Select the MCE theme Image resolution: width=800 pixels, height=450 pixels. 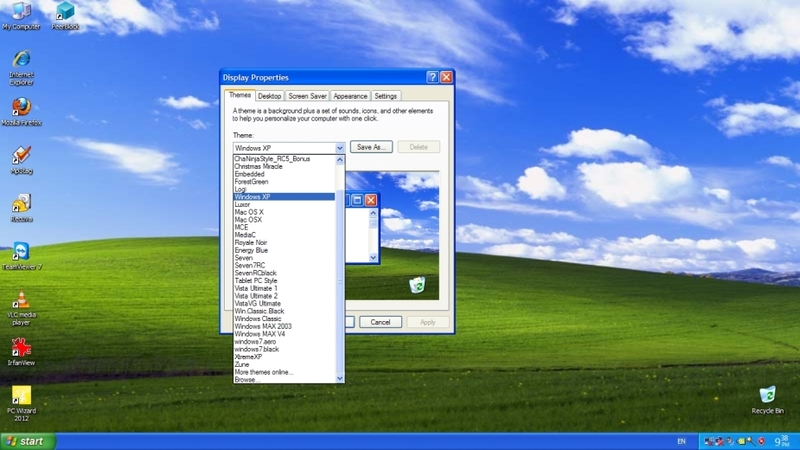tap(284, 228)
